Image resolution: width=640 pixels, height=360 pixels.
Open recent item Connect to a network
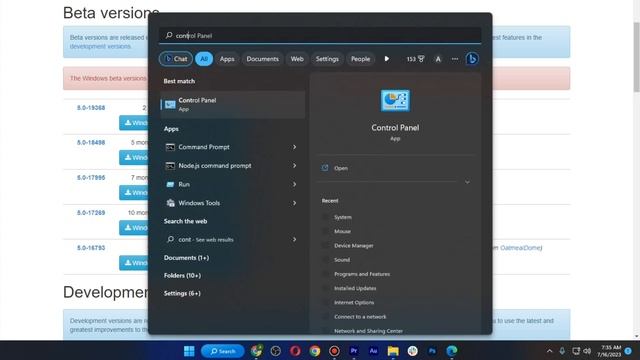coord(360,317)
